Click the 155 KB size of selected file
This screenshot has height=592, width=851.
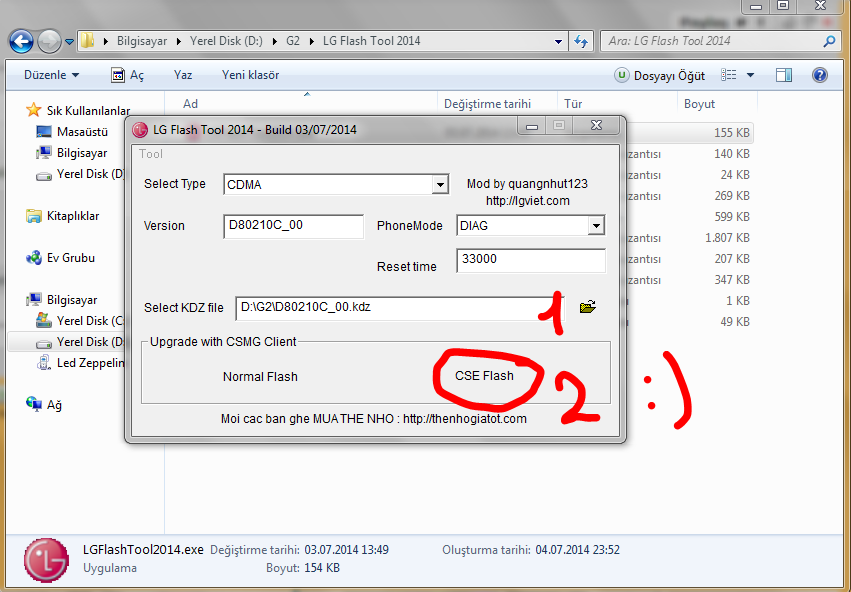point(732,132)
